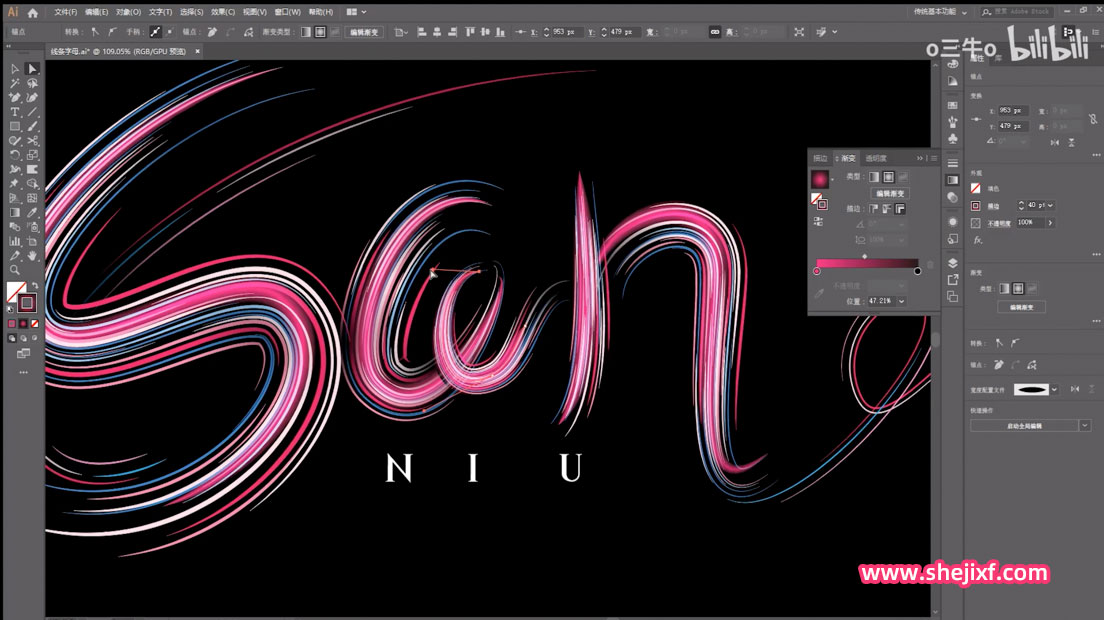1104x620 pixels.
Task: Select the black gradient color stop
Action: tap(917, 271)
